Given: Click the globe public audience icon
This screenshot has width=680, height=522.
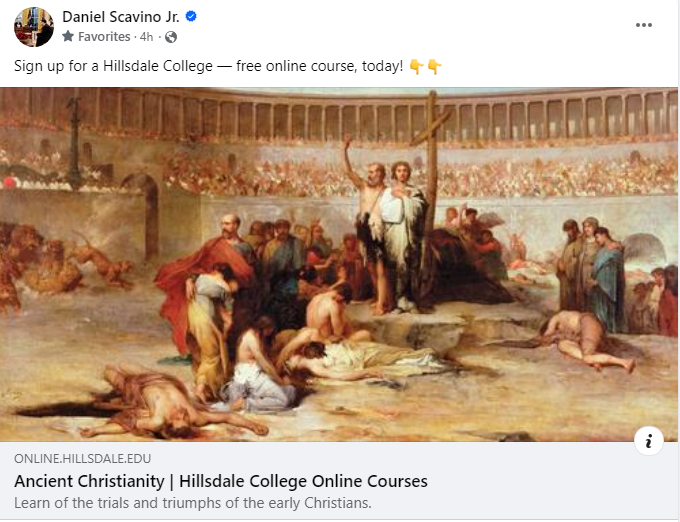Looking at the screenshot, I should click(x=171, y=37).
